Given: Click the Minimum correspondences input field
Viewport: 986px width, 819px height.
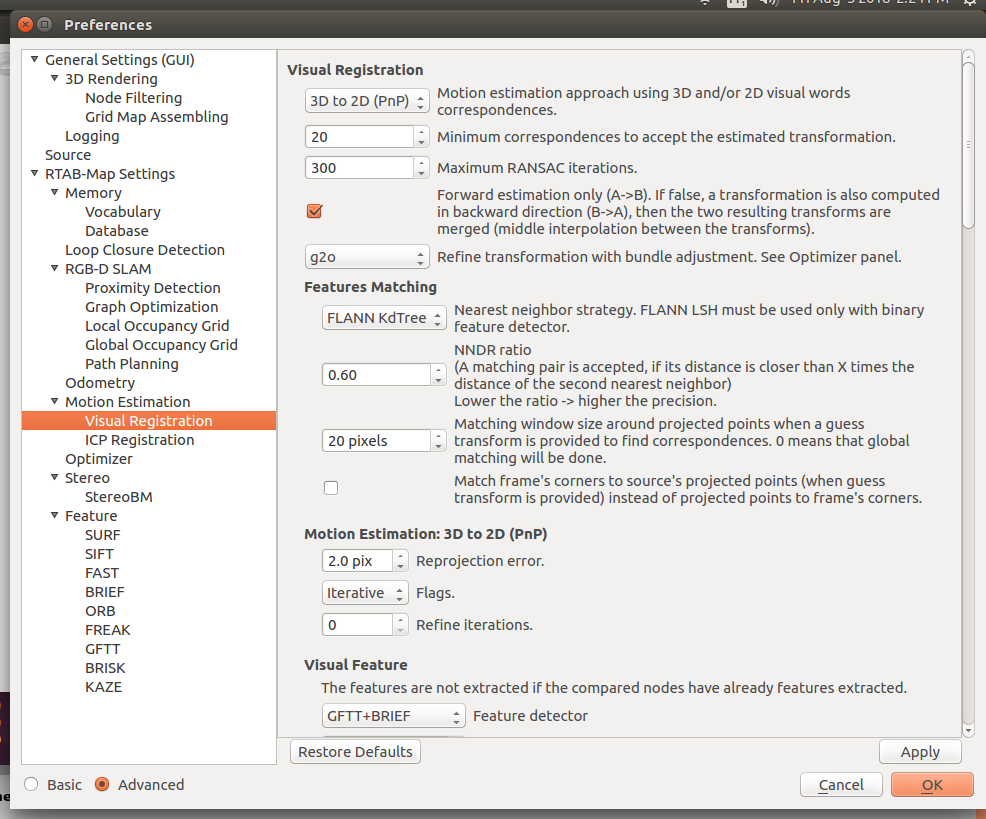Looking at the screenshot, I should pyautogui.click(x=360, y=137).
